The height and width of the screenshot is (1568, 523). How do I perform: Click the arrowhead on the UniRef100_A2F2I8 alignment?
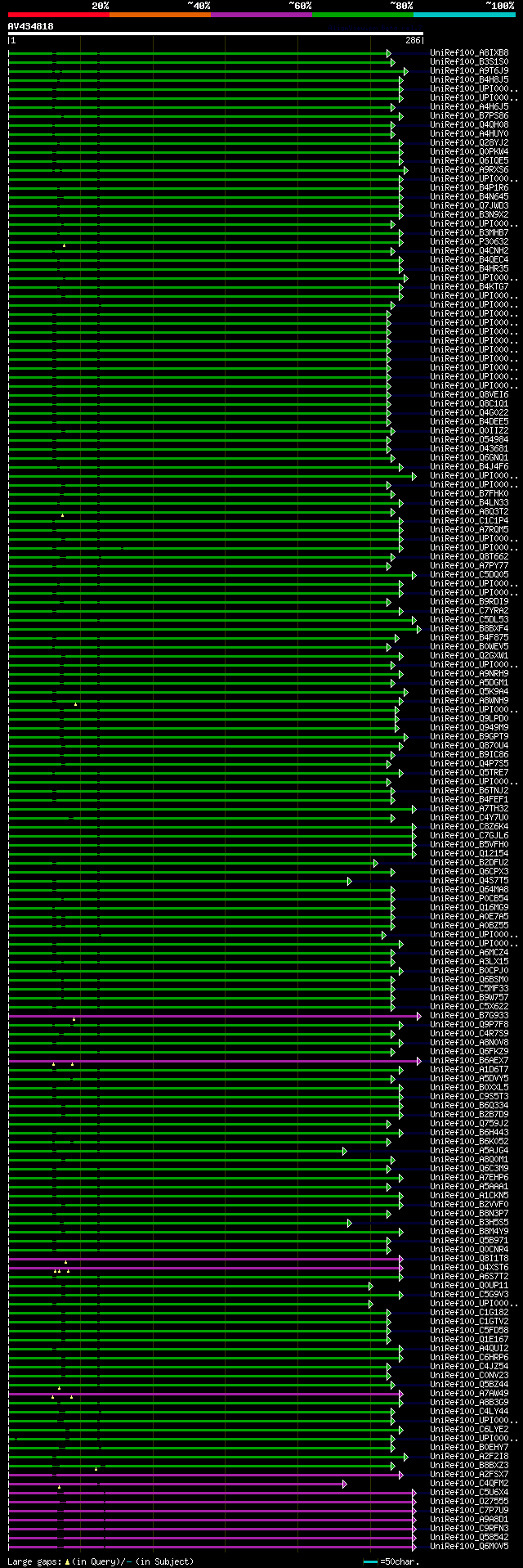click(x=405, y=1457)
